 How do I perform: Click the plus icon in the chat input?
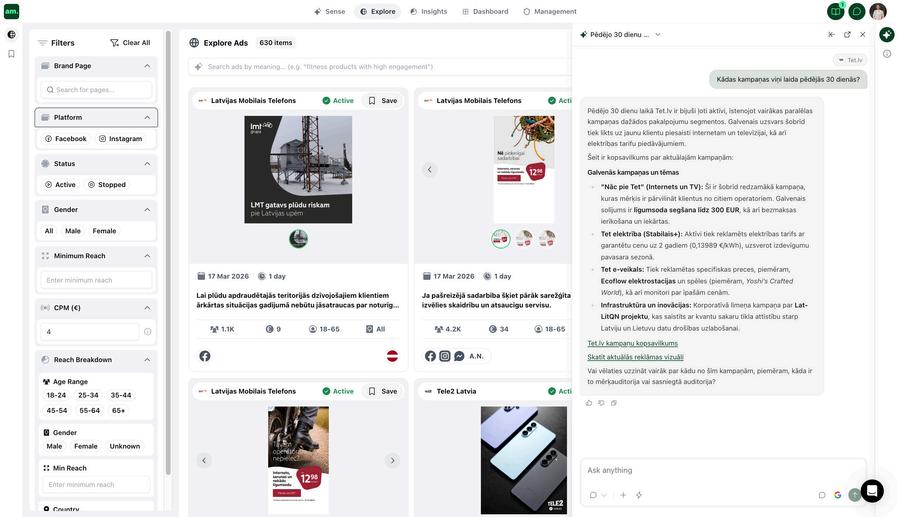623,495
